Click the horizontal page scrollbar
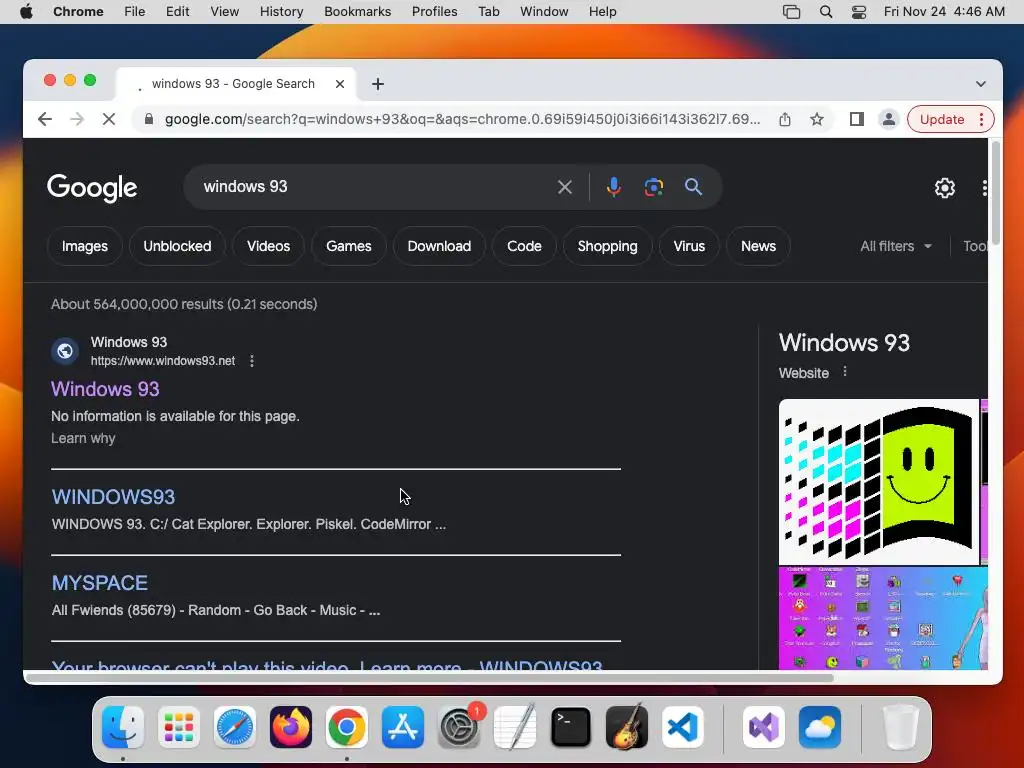 pyautogui.click(x=429, y=677)
